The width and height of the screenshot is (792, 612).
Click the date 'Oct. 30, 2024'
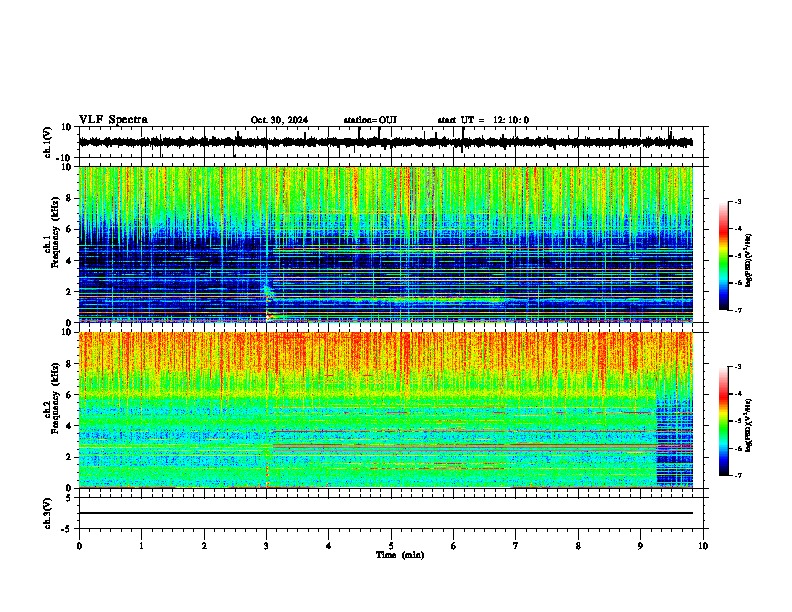pyautogui.click(x=279, y=120)
